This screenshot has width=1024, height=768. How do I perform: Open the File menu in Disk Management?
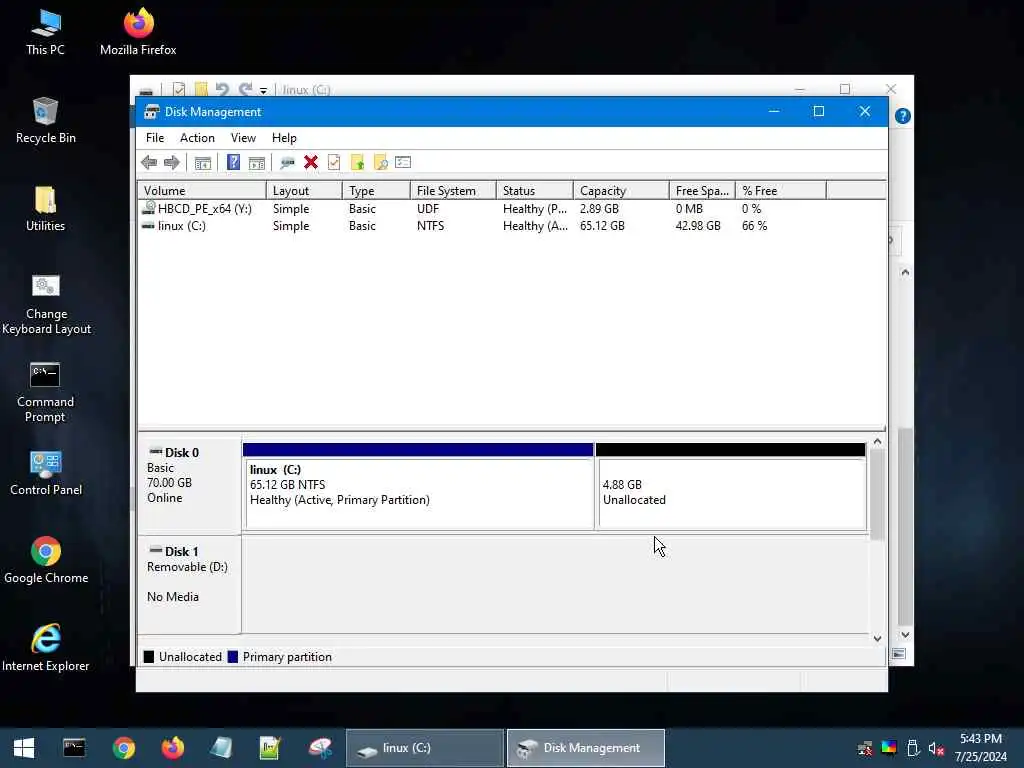pos(155,138)
